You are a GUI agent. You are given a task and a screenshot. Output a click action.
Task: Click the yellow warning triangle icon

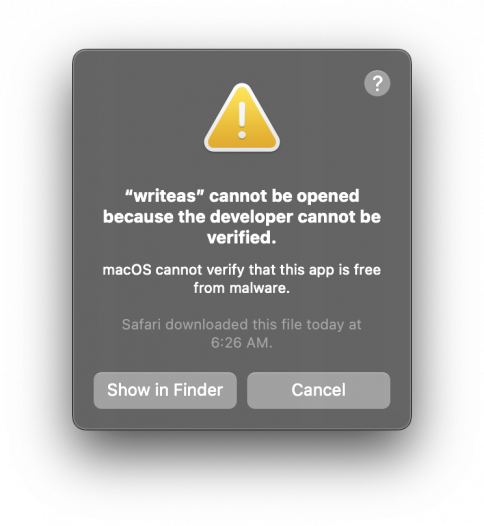[242, 117]
